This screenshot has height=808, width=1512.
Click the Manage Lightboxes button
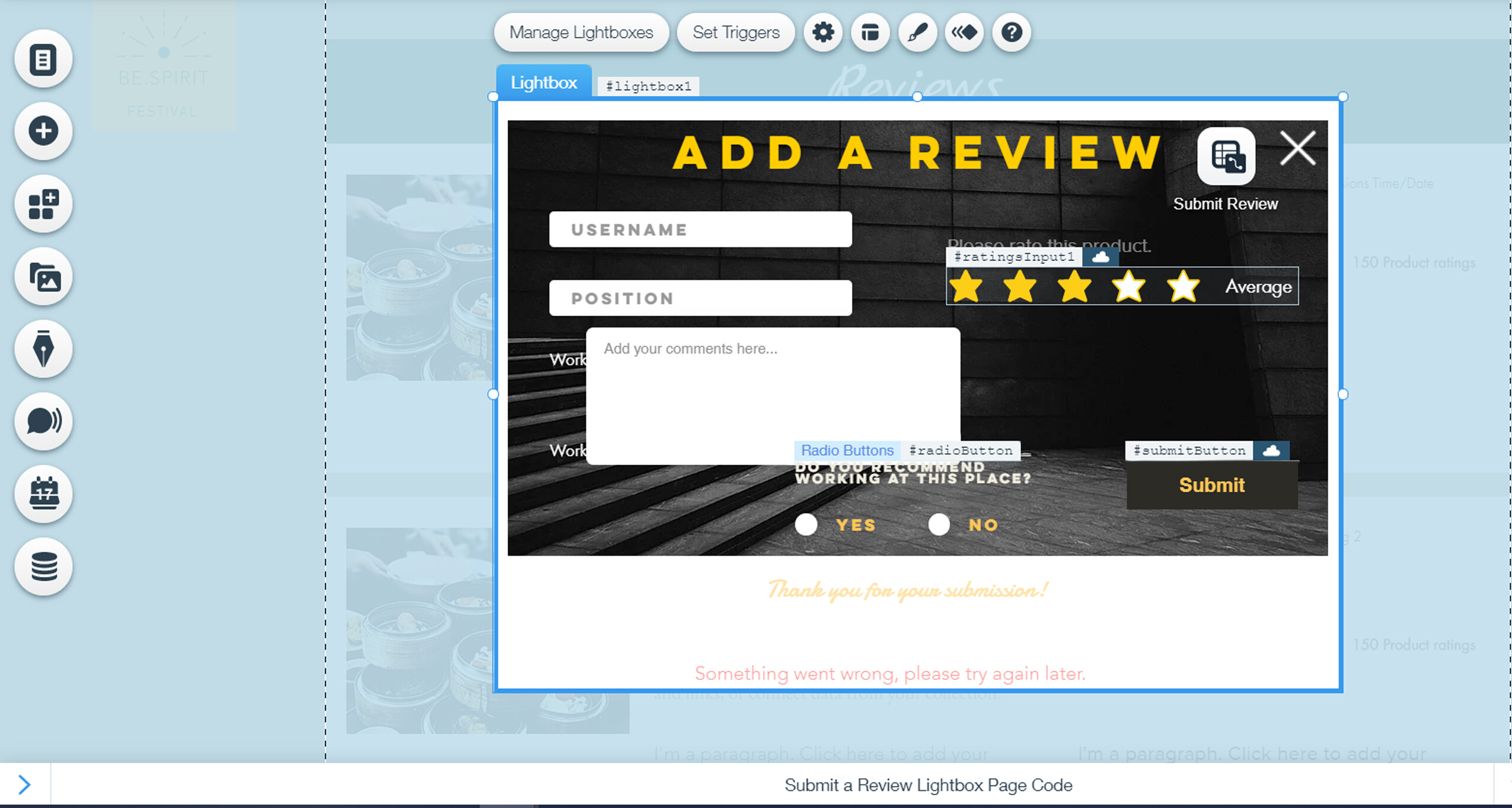click(580, 32)
